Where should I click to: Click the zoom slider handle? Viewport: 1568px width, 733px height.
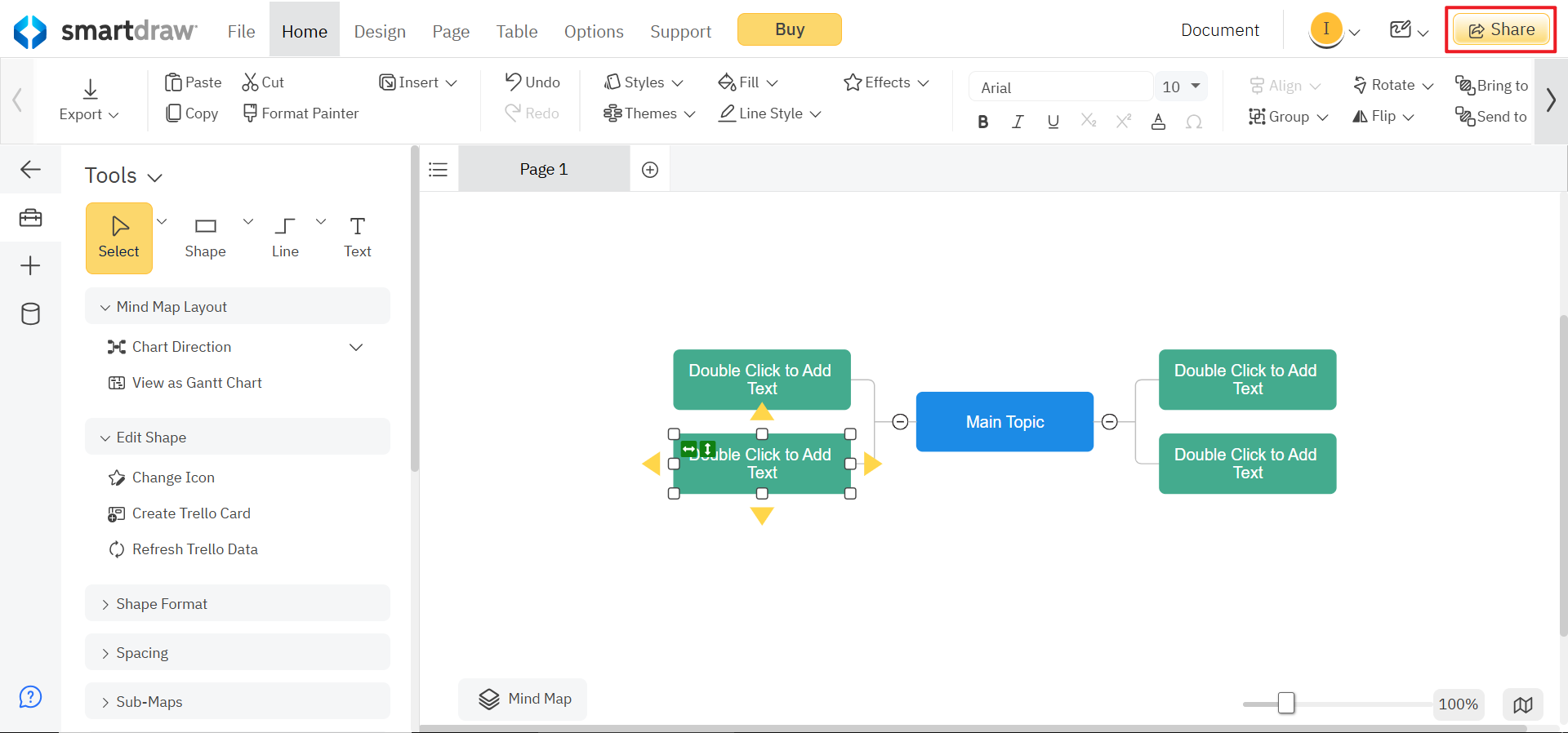coord(1286,703)
